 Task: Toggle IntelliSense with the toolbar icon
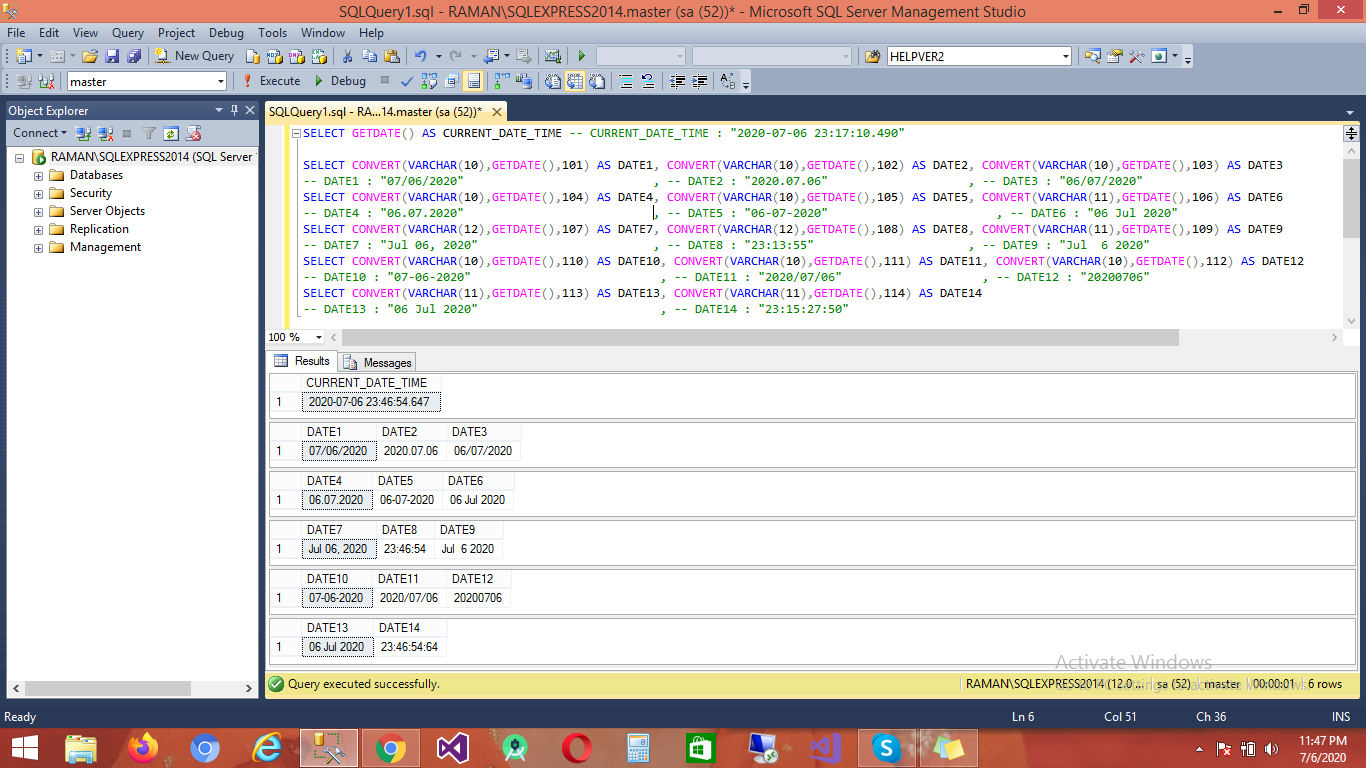click(x=475, y=81)
